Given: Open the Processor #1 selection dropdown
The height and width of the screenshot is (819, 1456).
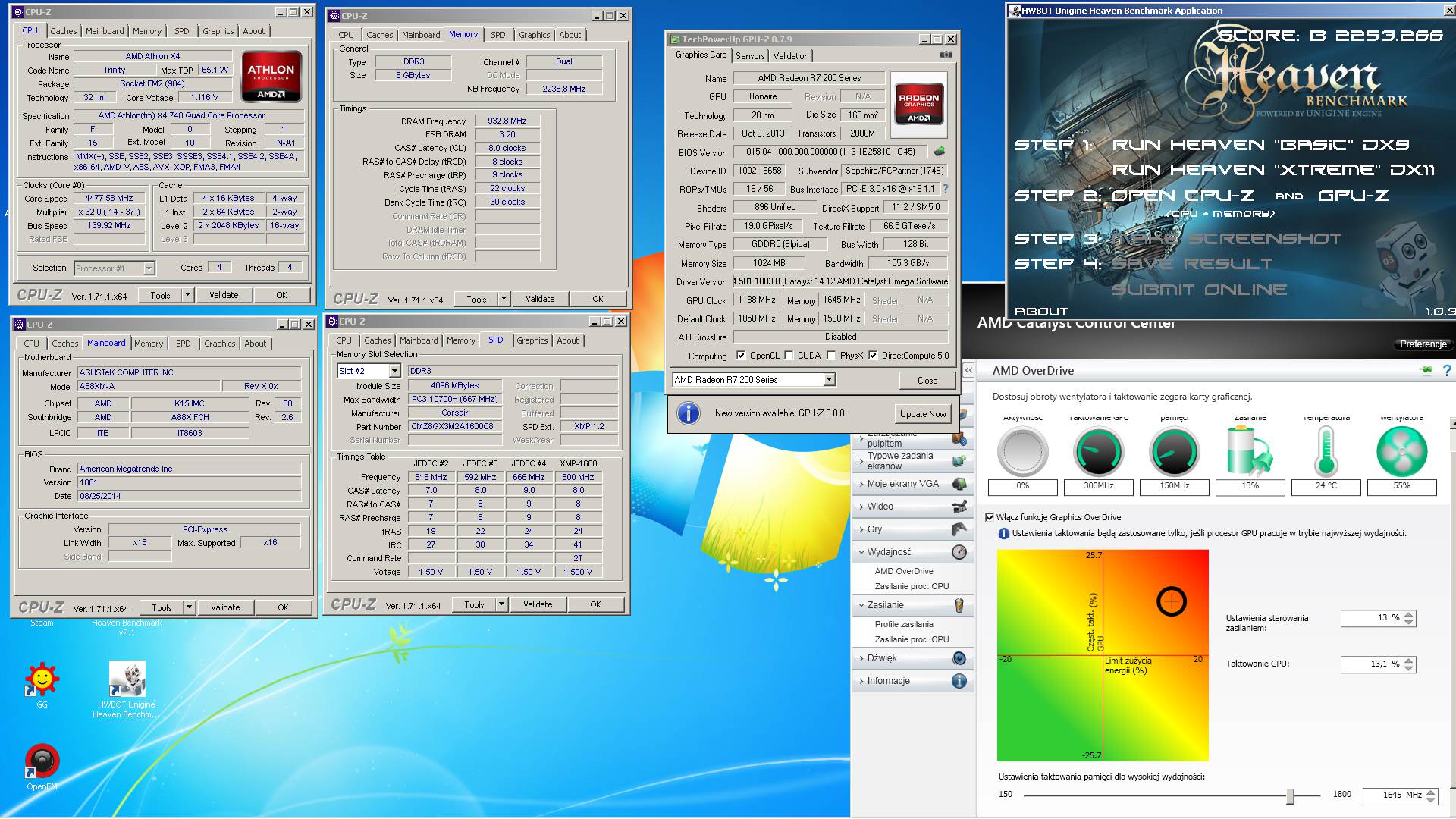Looking at the screenshot, I should coord(149,268).
